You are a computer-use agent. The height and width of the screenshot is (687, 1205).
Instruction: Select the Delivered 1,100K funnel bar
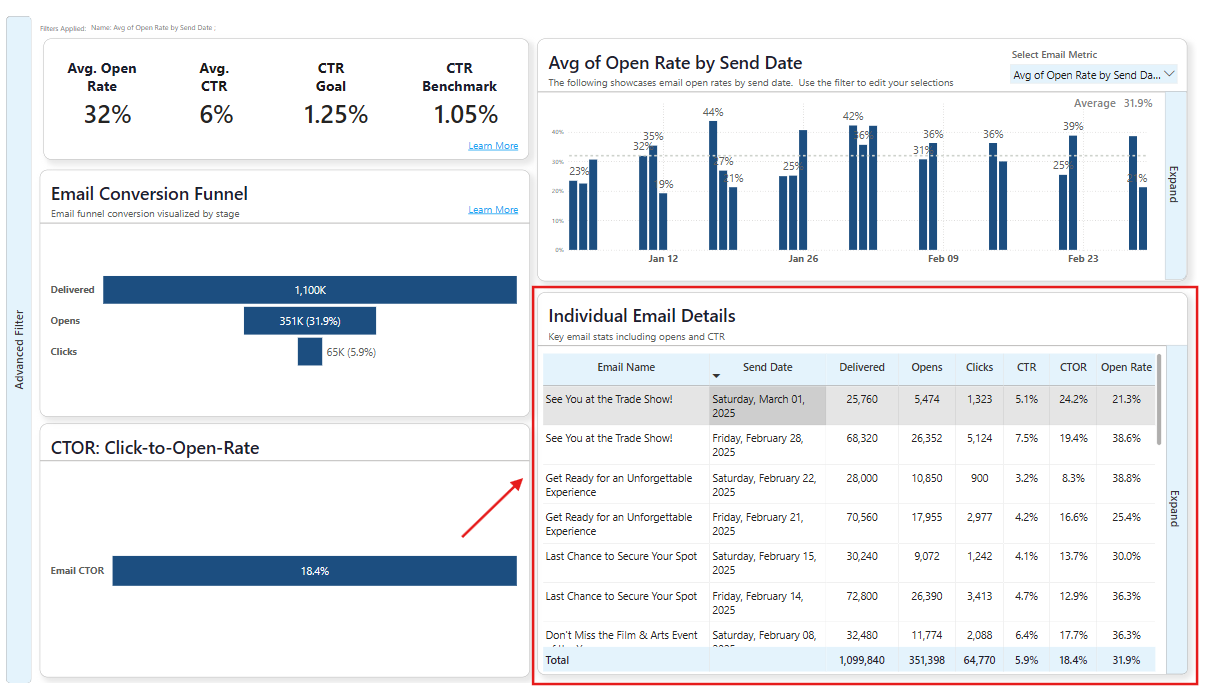309,290
